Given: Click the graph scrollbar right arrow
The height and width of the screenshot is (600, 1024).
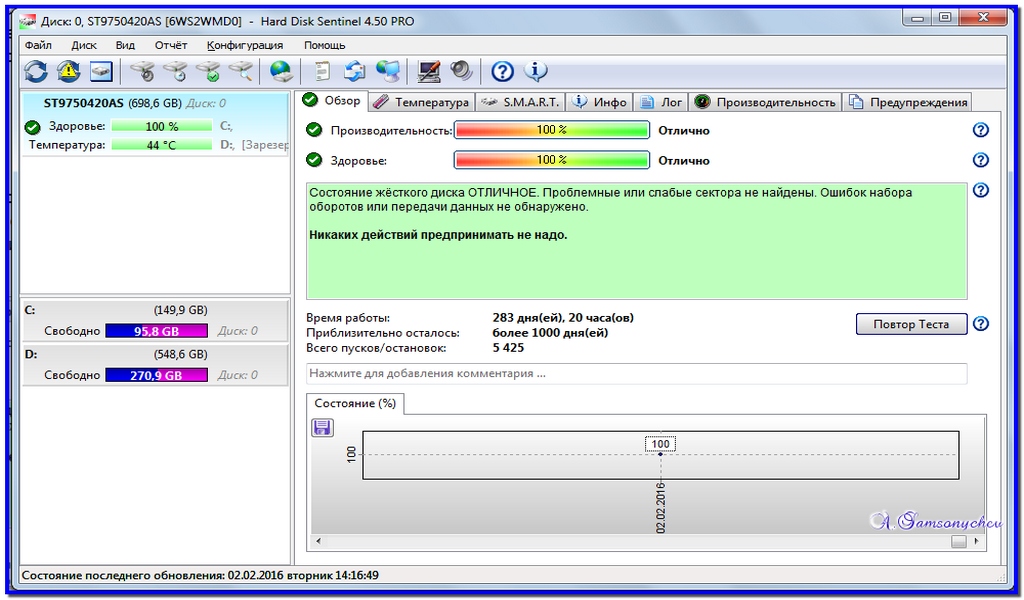Looking at the screenshot, I should [976, 541].
